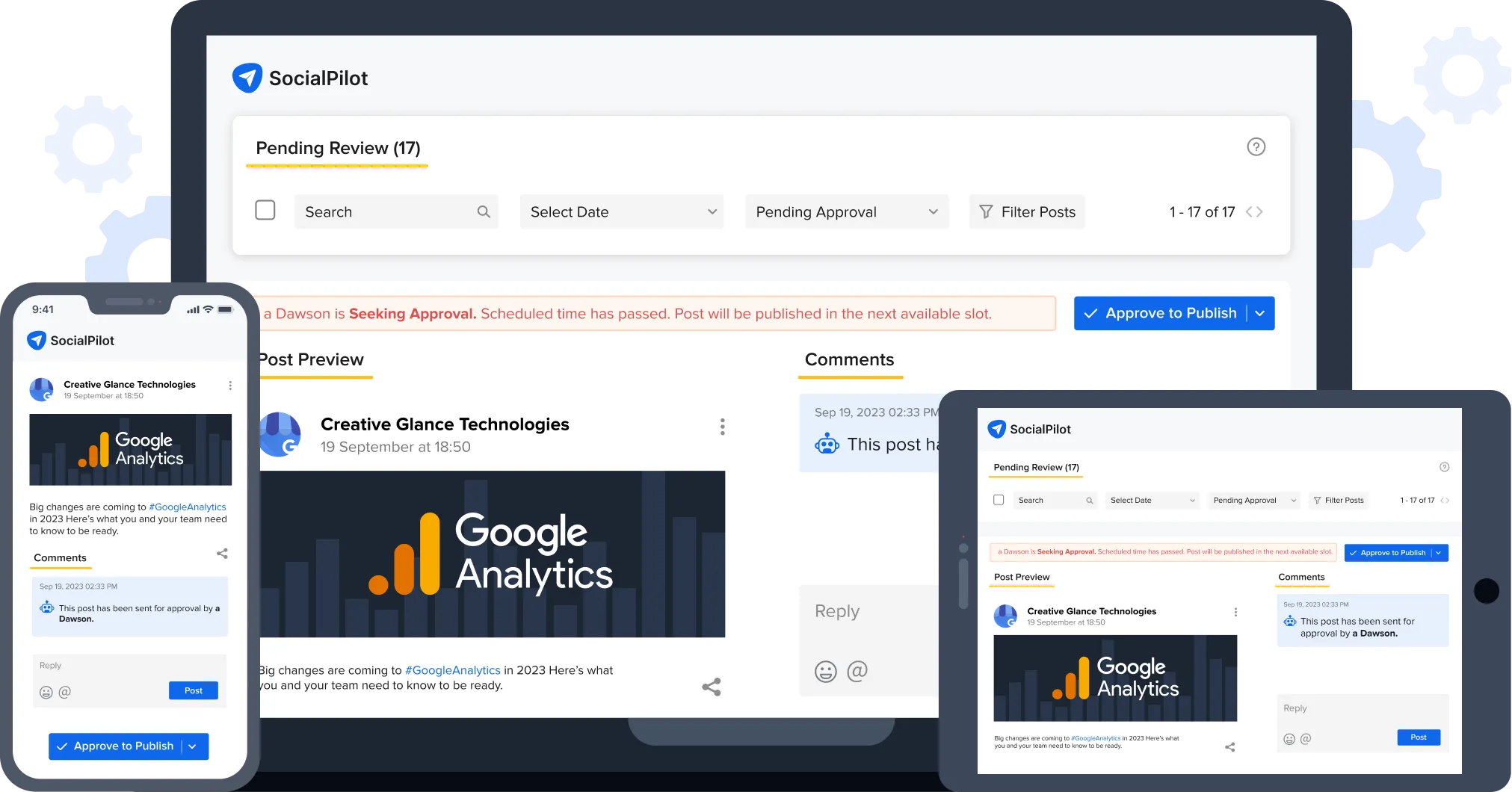Open the #GoogleAnalytics hashtag link
The height and width of the screenshot is (792, 1512).
tap(452, 670)
